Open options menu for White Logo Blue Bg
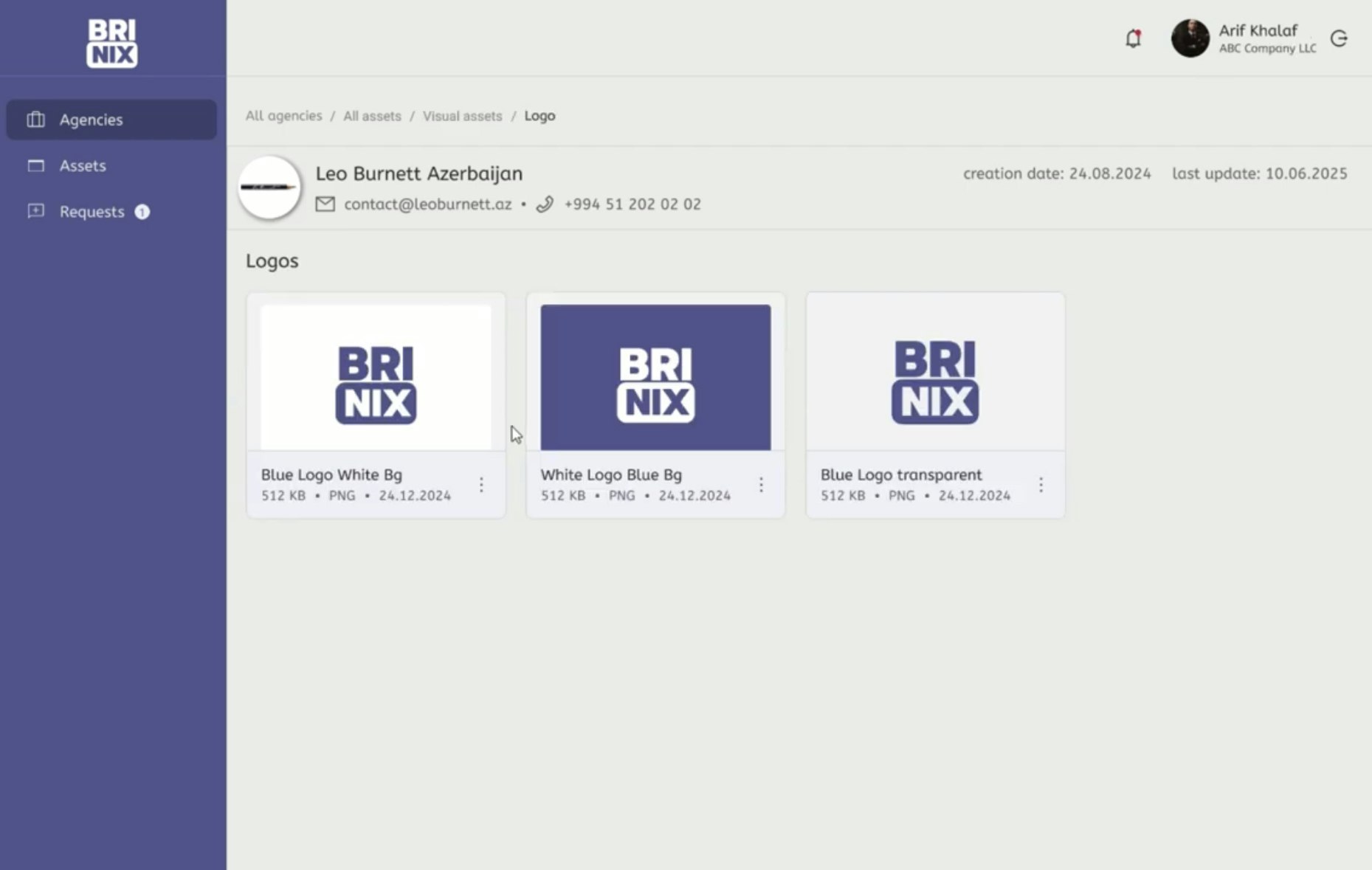This screenshot has width=1372, height=870. pos(761,485)
